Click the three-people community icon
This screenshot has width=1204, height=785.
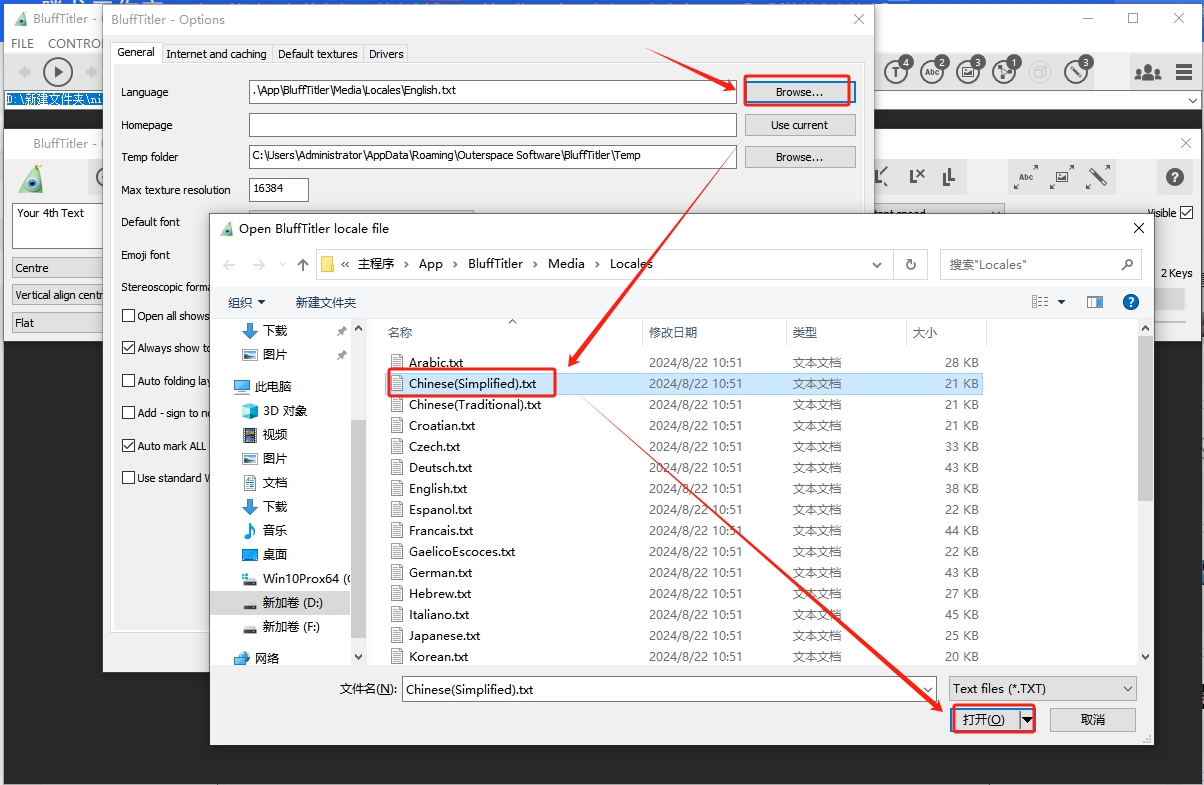(1147, 72)
